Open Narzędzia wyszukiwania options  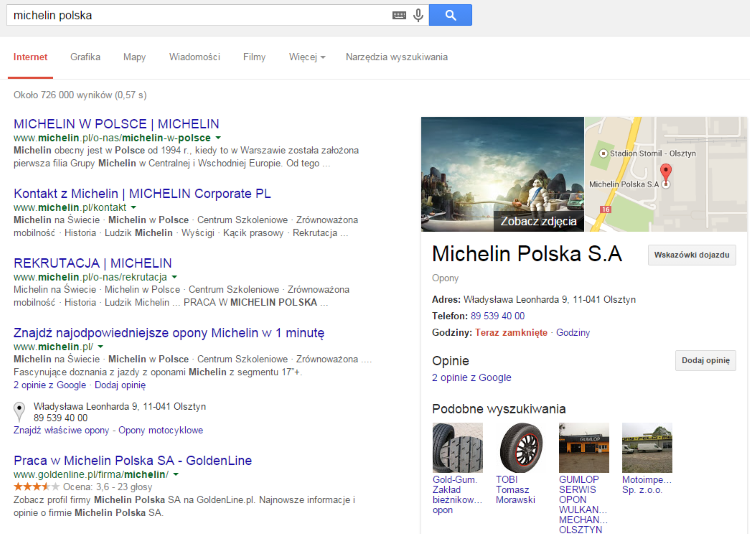pos(397,57)
